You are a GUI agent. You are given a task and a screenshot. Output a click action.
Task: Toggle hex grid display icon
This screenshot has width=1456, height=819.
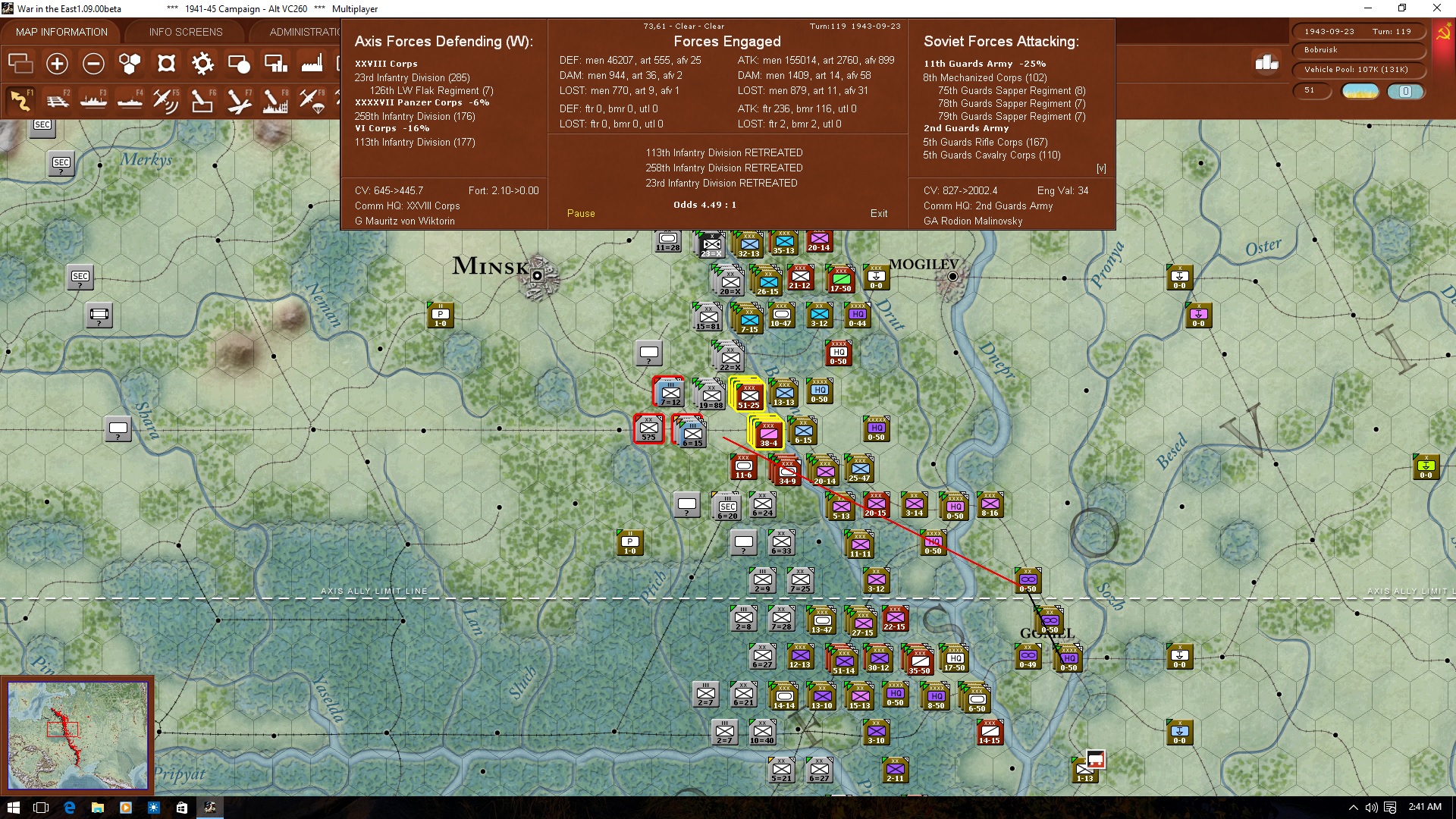pos(130,64)
